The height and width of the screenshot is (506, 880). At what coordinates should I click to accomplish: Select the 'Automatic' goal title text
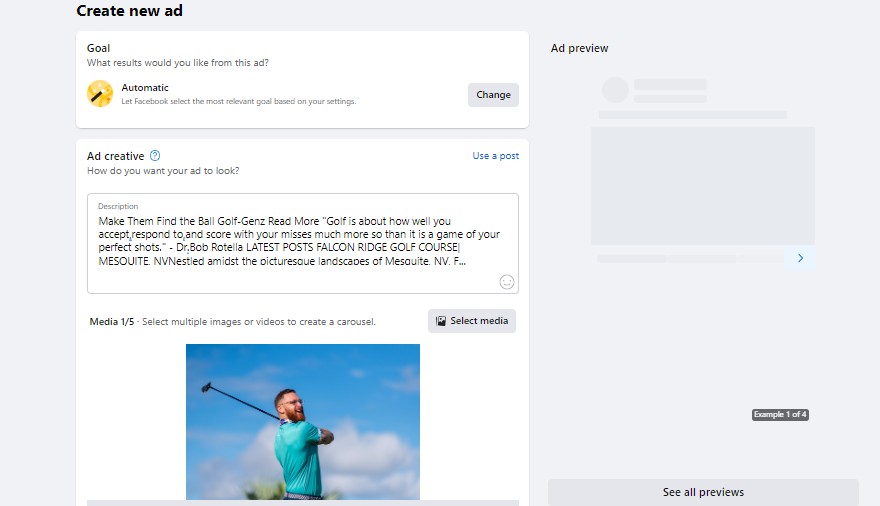[146, 88]
